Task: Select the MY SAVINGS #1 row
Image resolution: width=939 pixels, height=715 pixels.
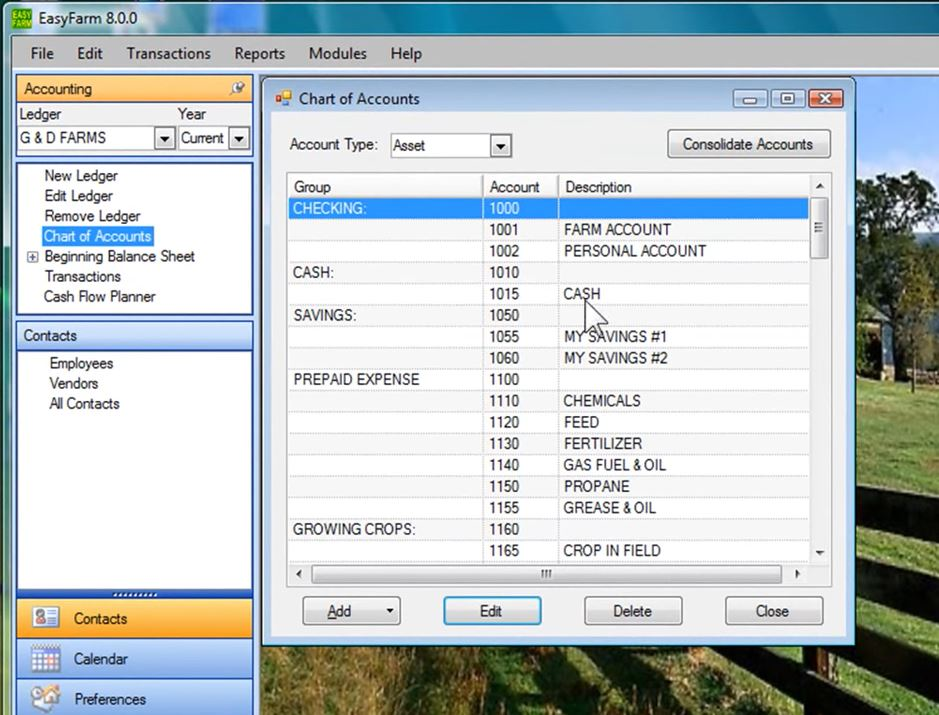Action: tap(548, 337)
